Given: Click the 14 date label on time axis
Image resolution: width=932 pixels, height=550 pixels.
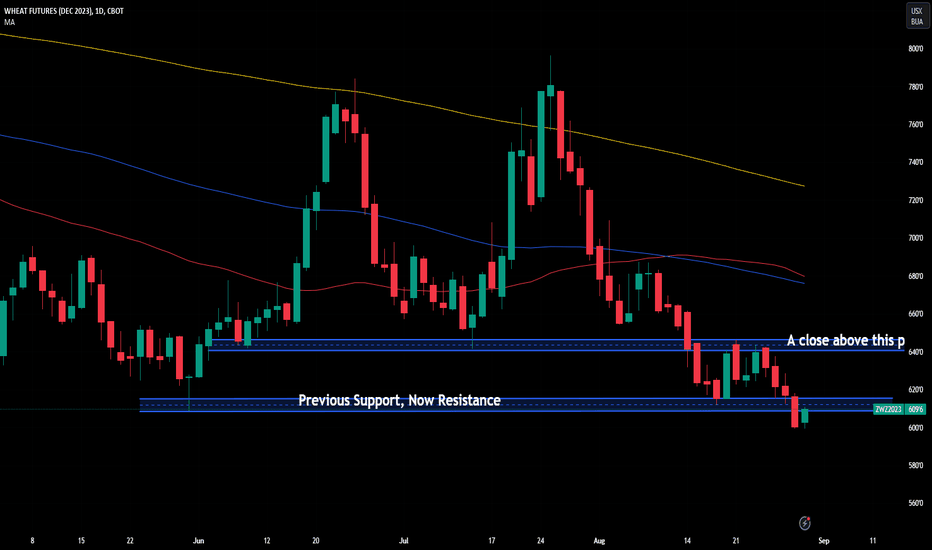Looking at the screenshot, I should click(687, 540).
